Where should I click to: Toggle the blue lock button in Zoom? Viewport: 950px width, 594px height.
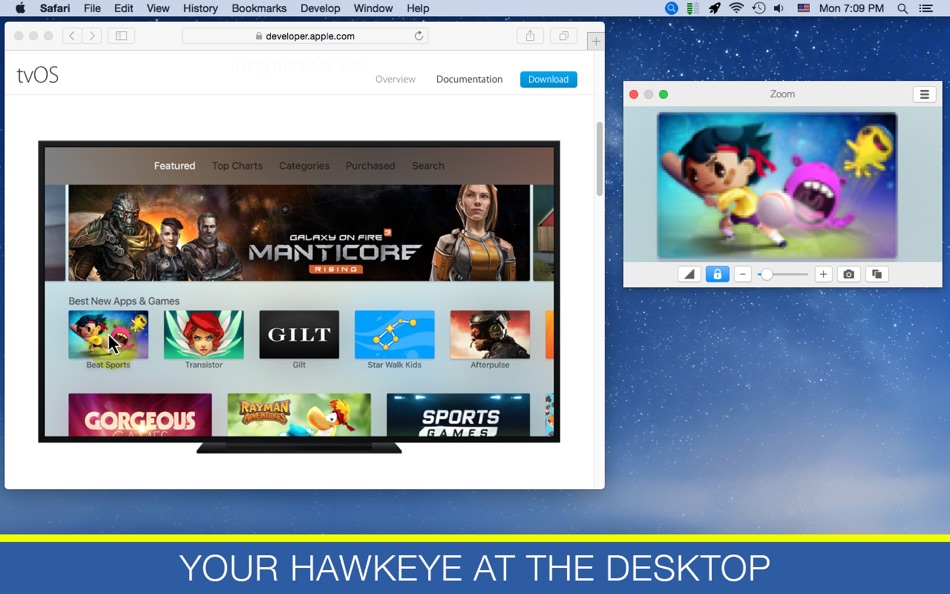point(717,274)
